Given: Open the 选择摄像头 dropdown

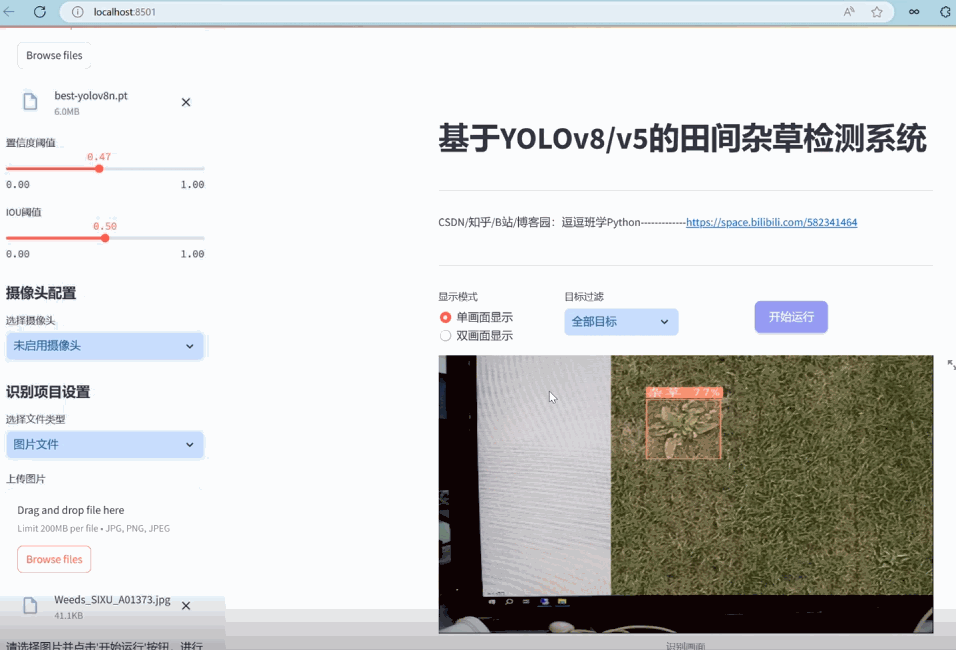Looking at the screenshot, I should (104, 345).
